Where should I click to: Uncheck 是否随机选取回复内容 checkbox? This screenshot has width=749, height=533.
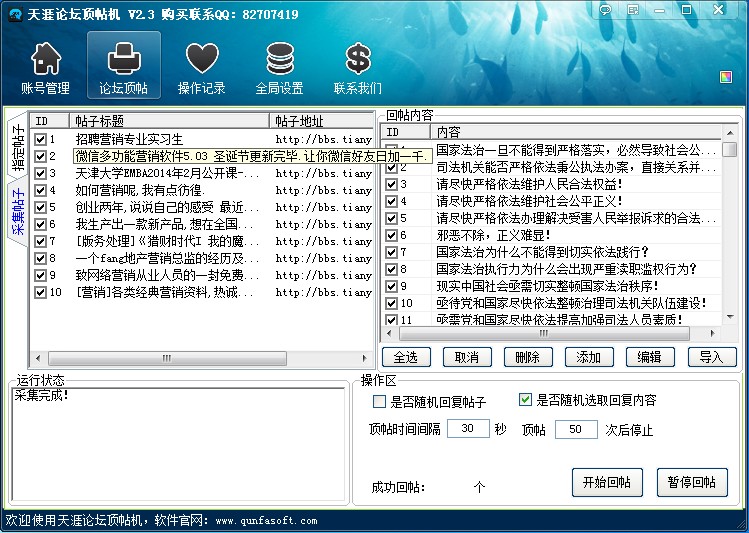(x=526, y=400)
